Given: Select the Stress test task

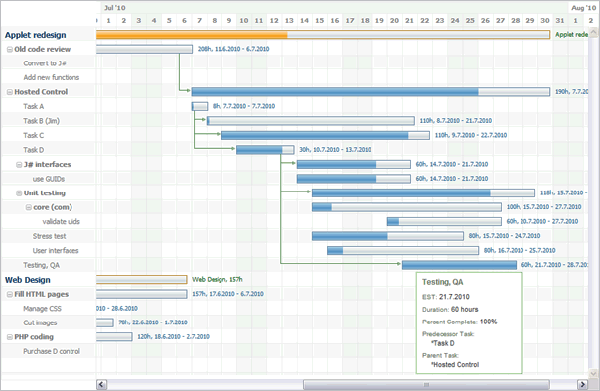Looking at the screenshot, I should coord(48,236).
